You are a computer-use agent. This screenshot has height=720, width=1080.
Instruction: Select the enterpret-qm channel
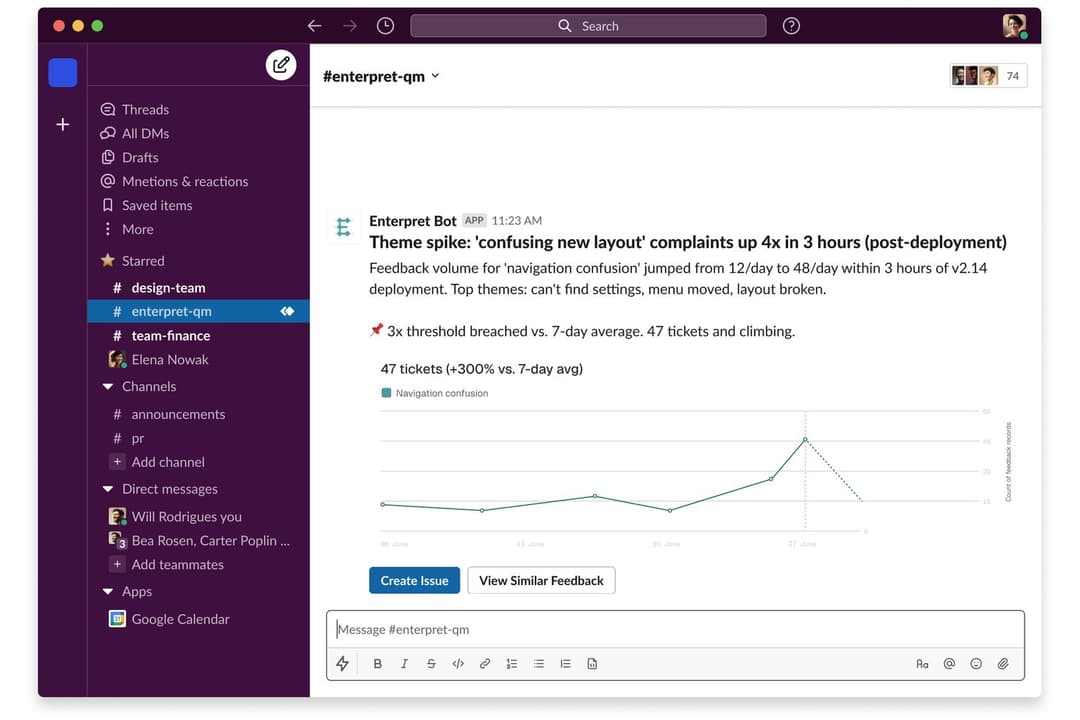click(198, 311)
